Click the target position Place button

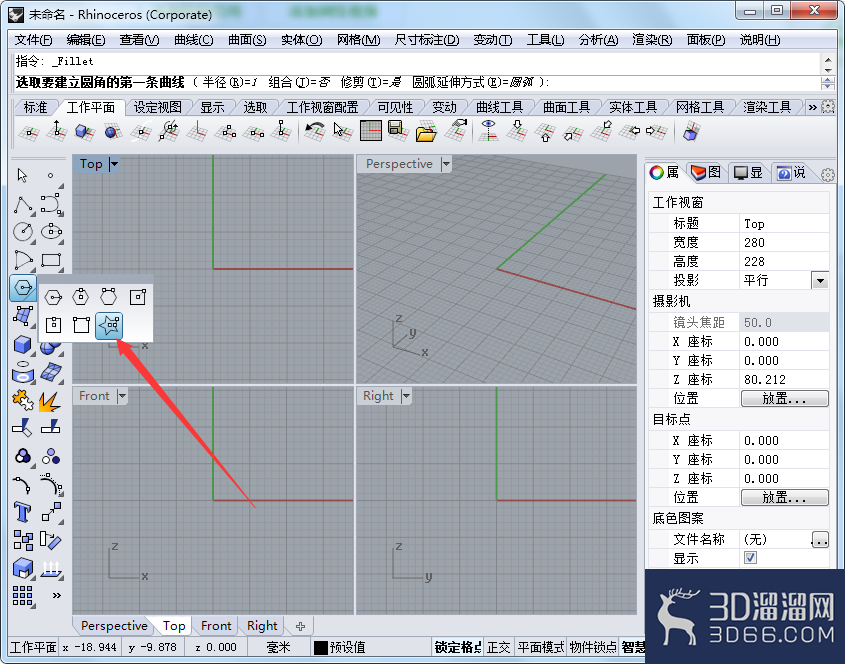pos(785,497)
